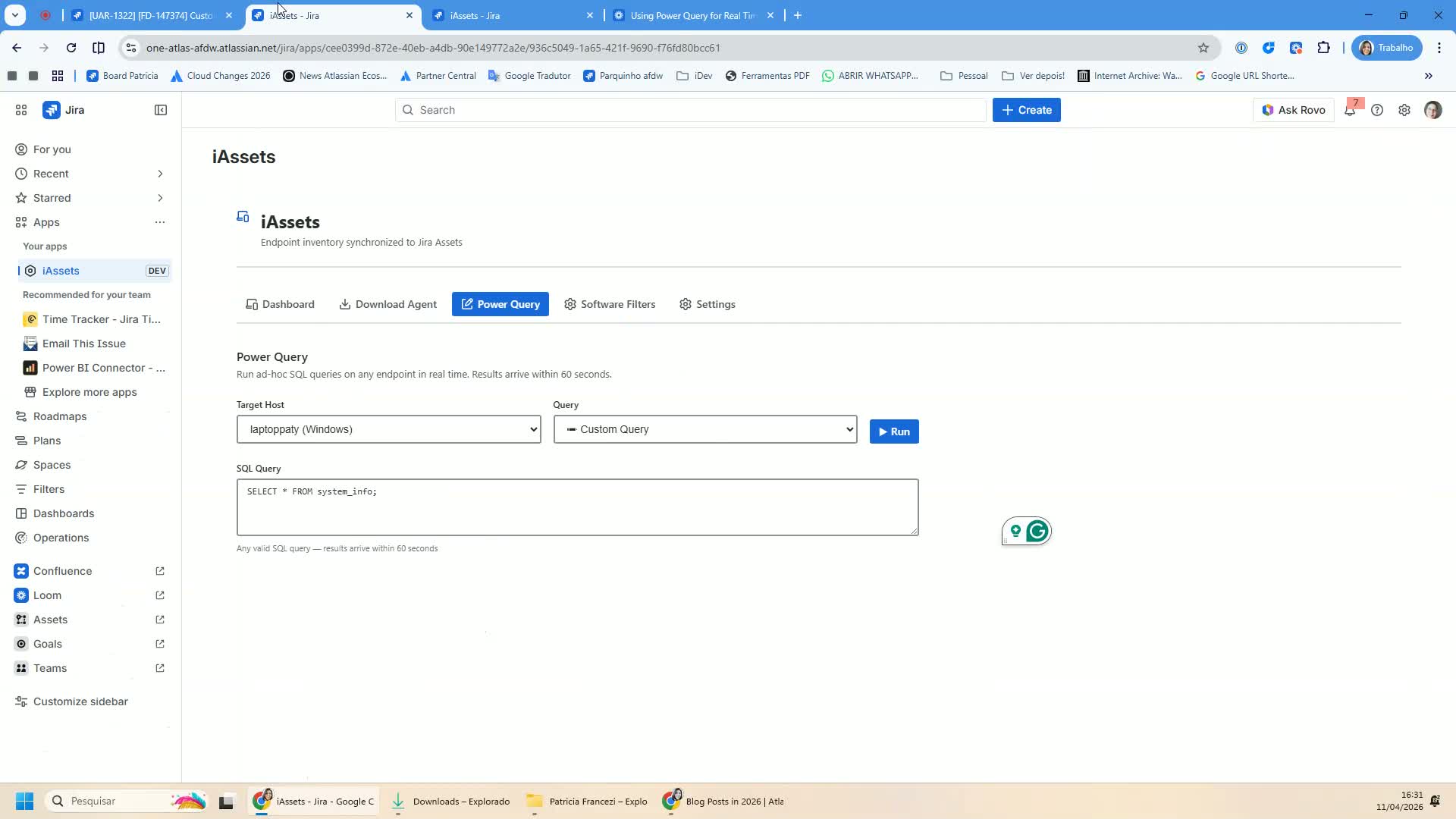The height and width of the screenshot is (819, 1456).
Task: Go back with the browser back arrow
Action: pyautogui.click(x=17, y=48)
